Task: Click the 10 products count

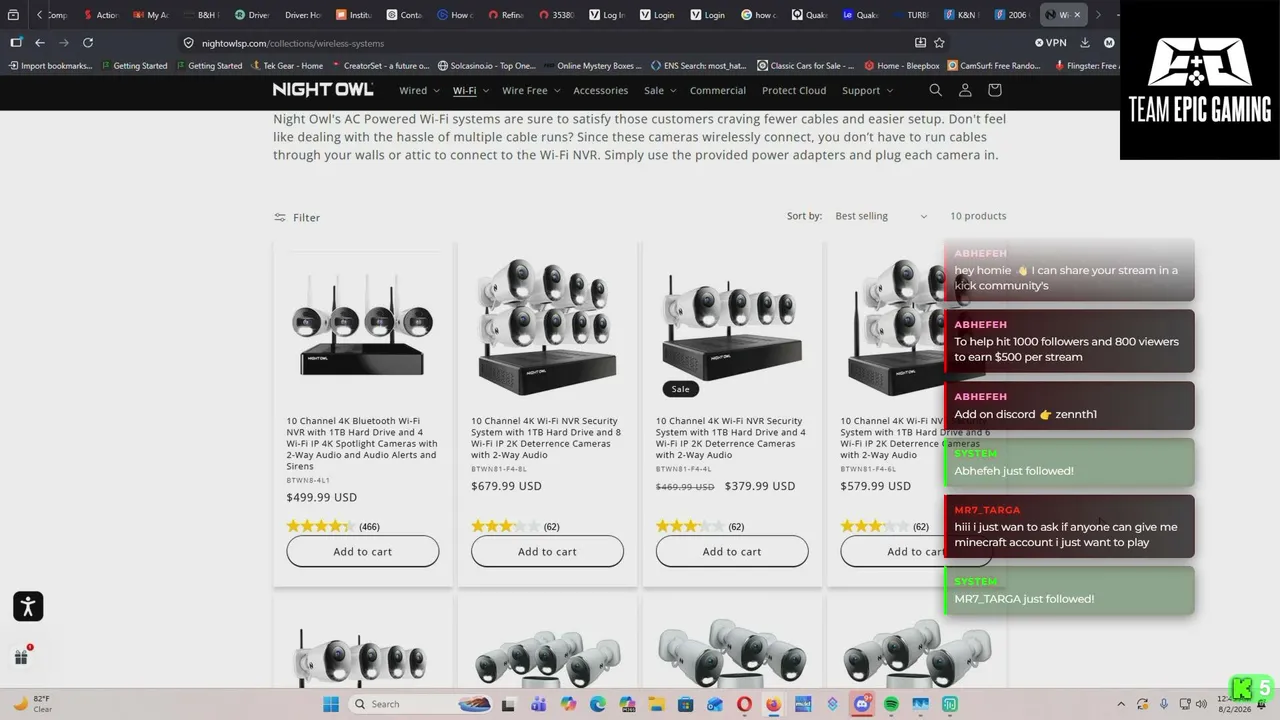Action: click(978, 216)
